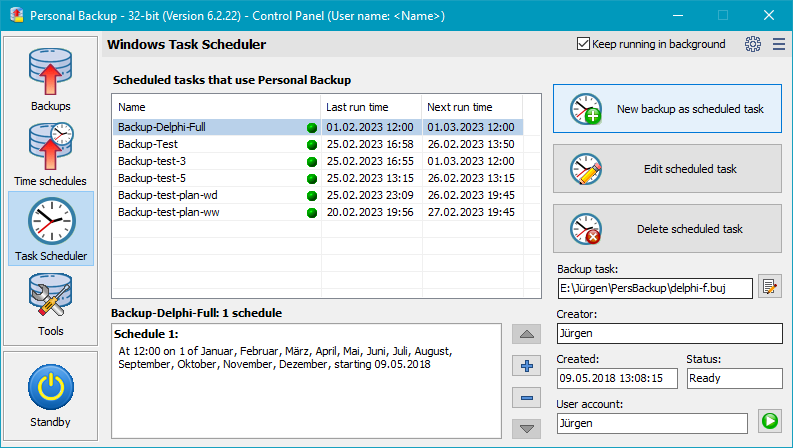Click the User account field
This screenshot has height=448, width=793.
(x=652, y=423)
